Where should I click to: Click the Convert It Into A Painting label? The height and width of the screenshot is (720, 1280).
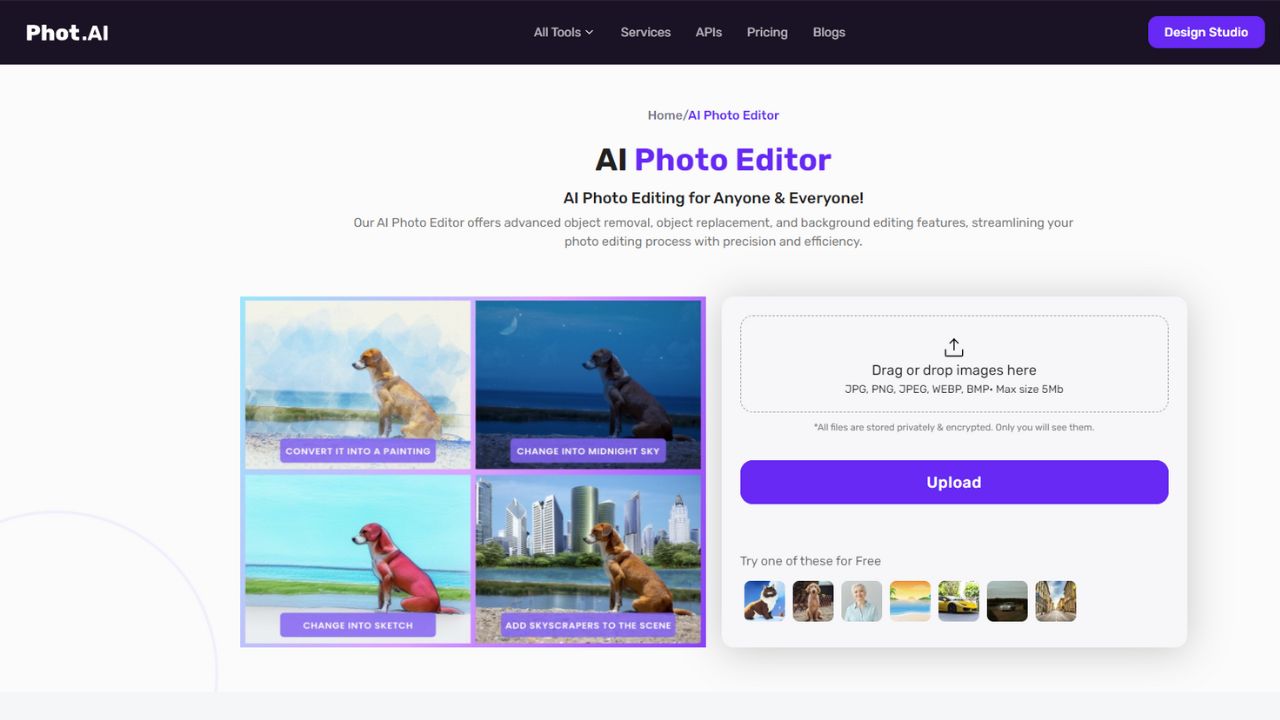(x=358, y=451)
